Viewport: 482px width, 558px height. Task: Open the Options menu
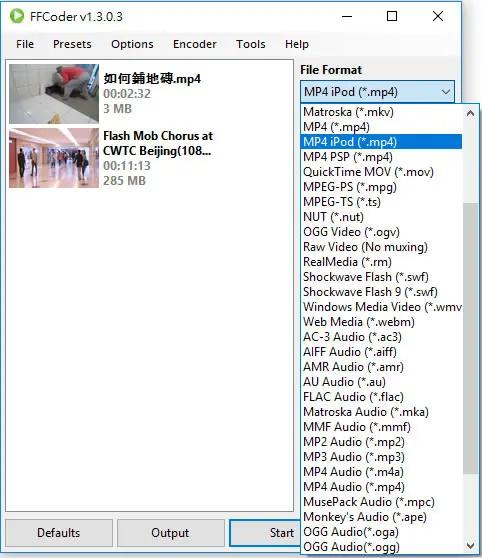pyautogui.click(x=132, y=44)
